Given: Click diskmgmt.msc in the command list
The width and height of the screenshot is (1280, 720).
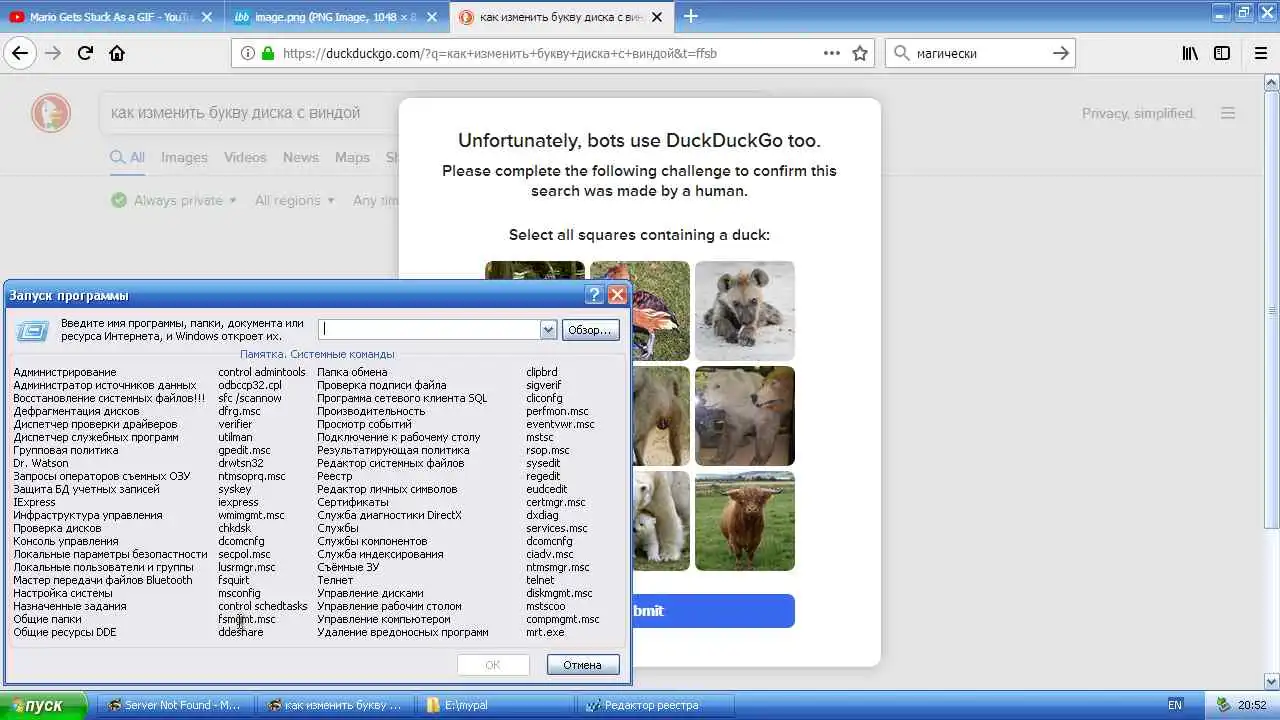Looking at the screenshot, I should [x=559, y=593].
